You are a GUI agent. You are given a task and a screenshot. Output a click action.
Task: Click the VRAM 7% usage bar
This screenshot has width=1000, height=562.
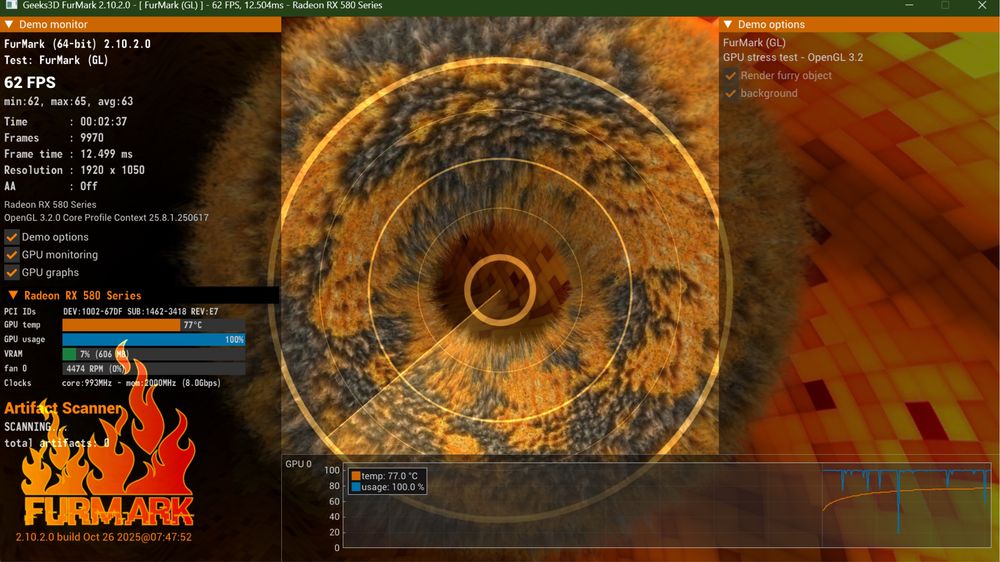click(154, 354)
